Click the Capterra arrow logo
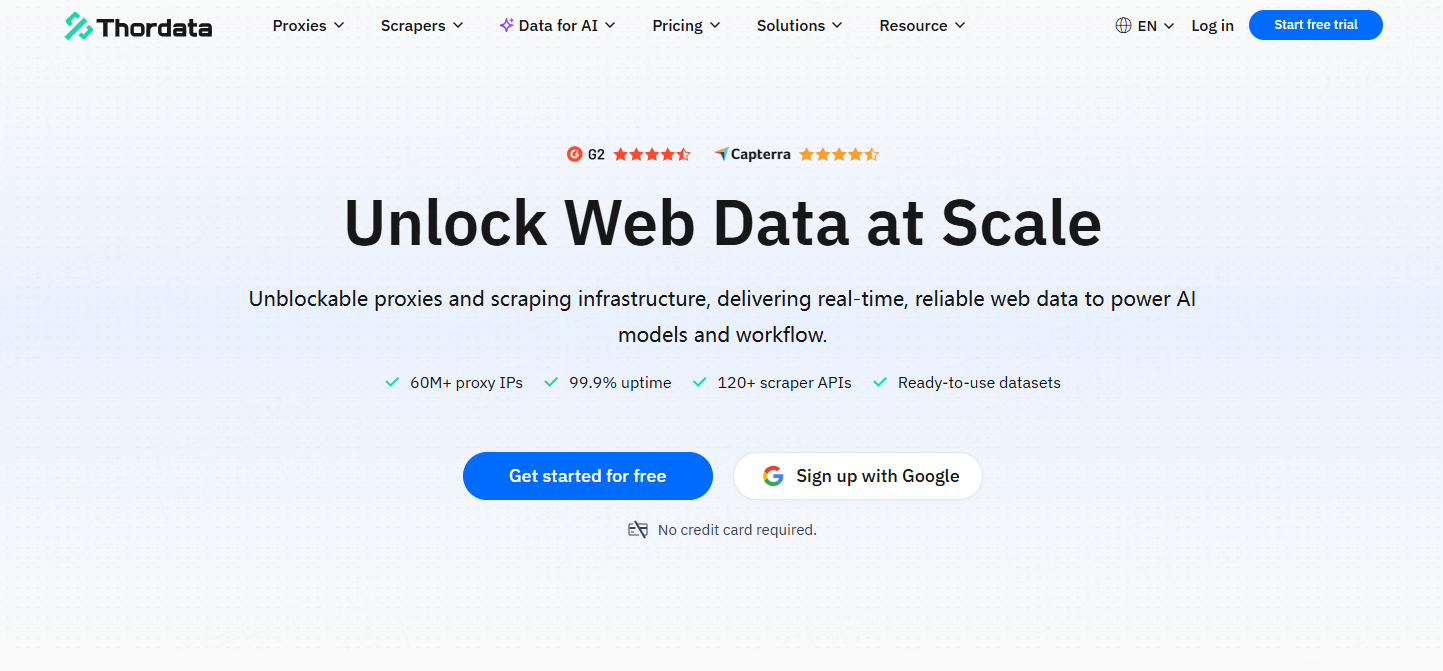Screen dimensions: 1443x671 click(721, 154)
